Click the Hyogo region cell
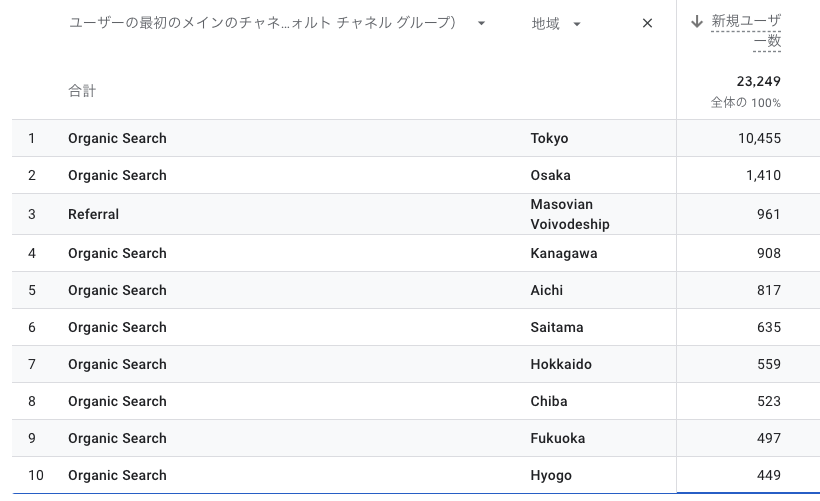Screen dimensions: 820x501 551,475
